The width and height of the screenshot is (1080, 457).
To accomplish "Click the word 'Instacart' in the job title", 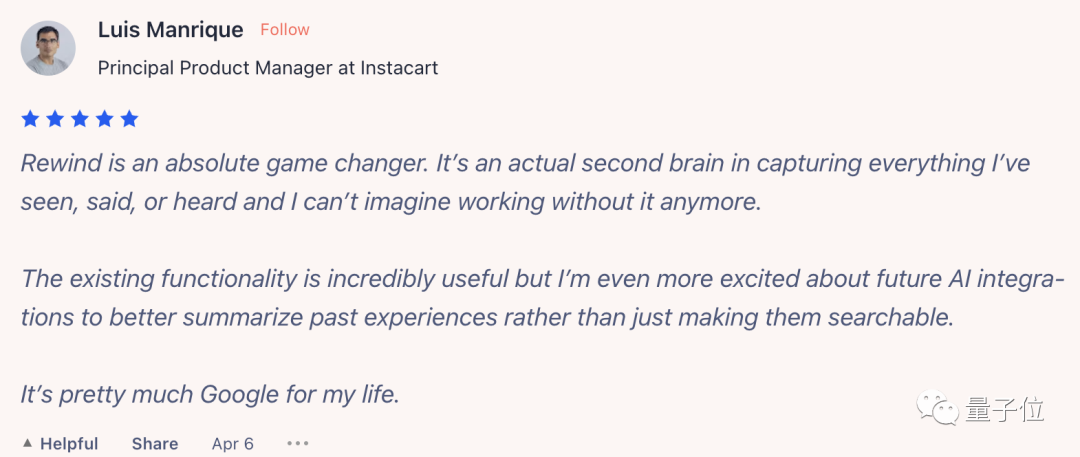I will (401, 68).
